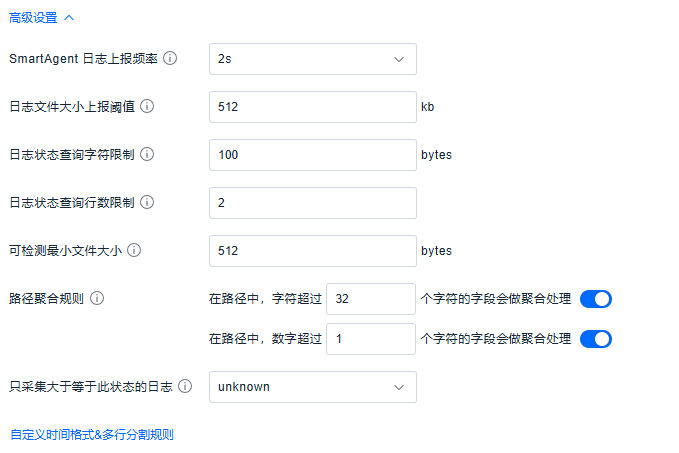Image resolution: width=679 pixels, height=453 pixels.
Task: Click info icon next to 日志状态查询行数限制
Action: [x=148, y=203]
